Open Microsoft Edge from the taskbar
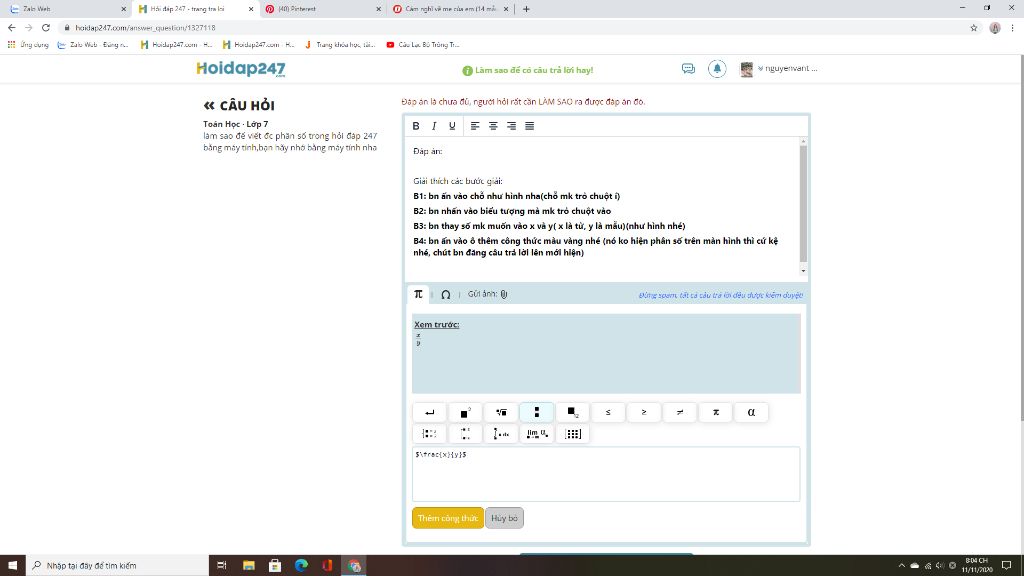Image resolution: width=1024 pixels, height=576 pixels. [x=301, y=566]
